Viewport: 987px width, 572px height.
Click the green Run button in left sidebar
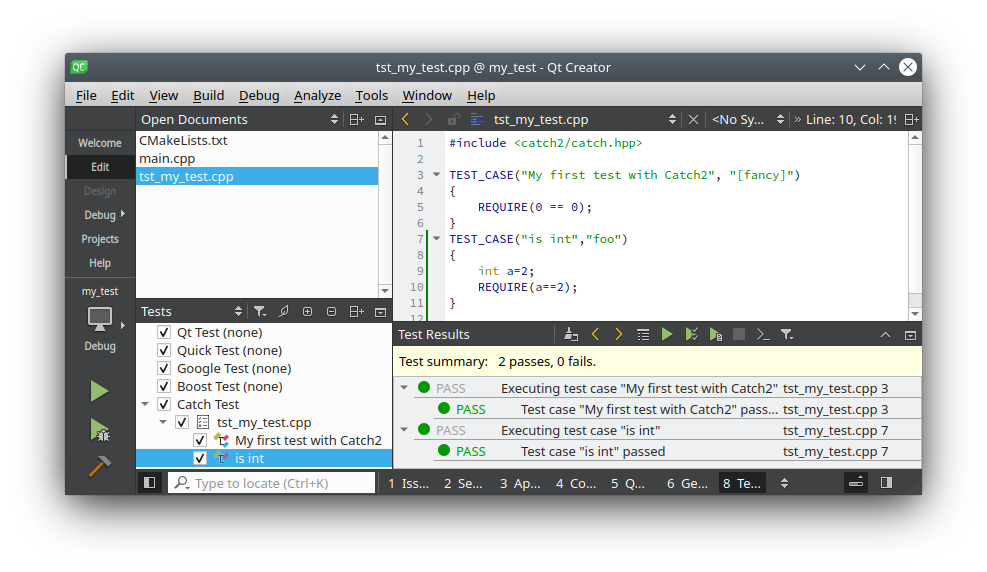tap(99, 391)
